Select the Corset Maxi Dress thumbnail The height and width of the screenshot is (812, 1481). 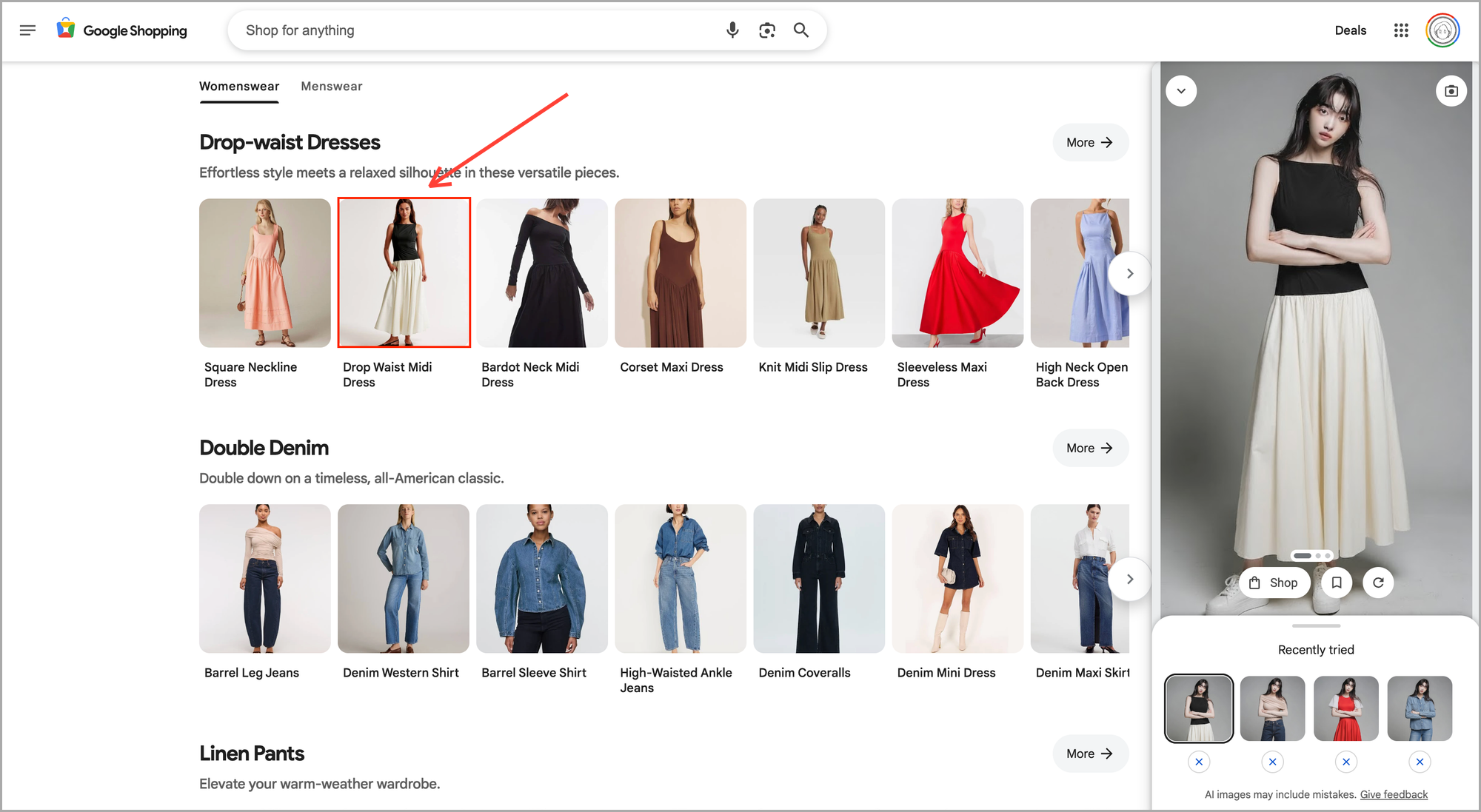(x=680, y=273)
